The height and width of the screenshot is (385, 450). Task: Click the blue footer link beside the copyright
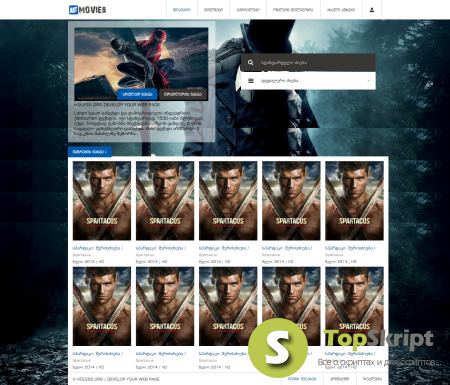pyautogui.click(x=302, y=379)
